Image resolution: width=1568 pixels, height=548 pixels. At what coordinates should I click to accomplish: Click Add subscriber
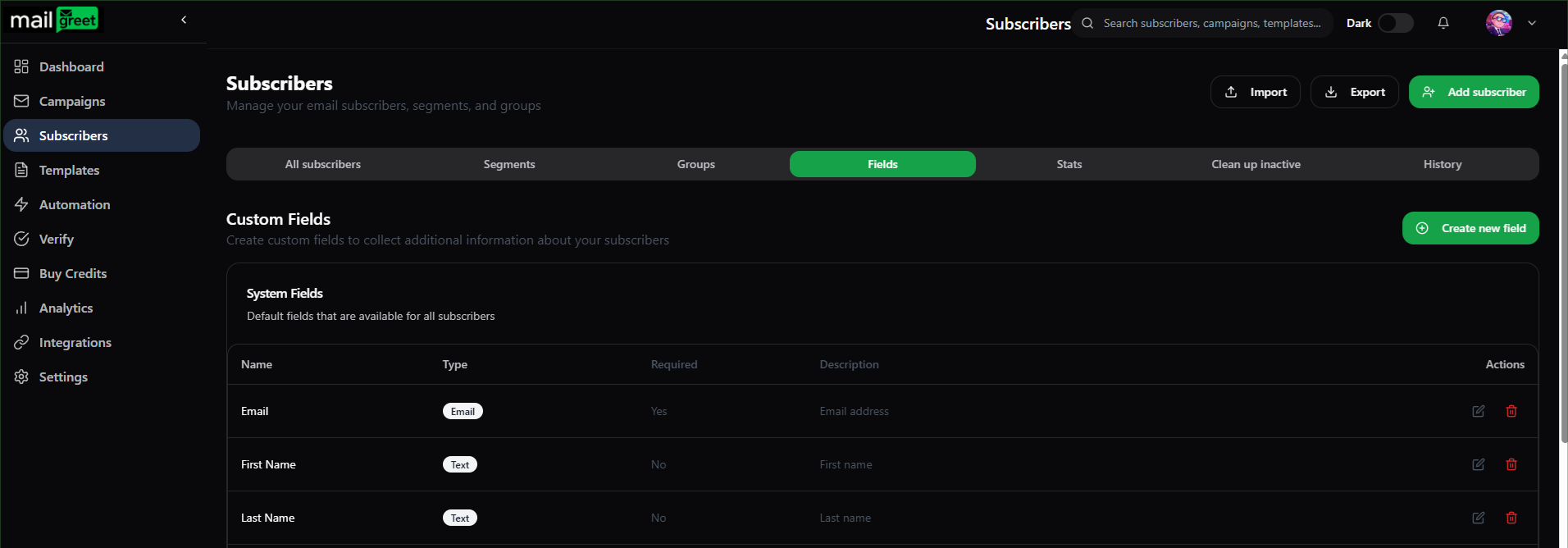[x=1474, y=92]
